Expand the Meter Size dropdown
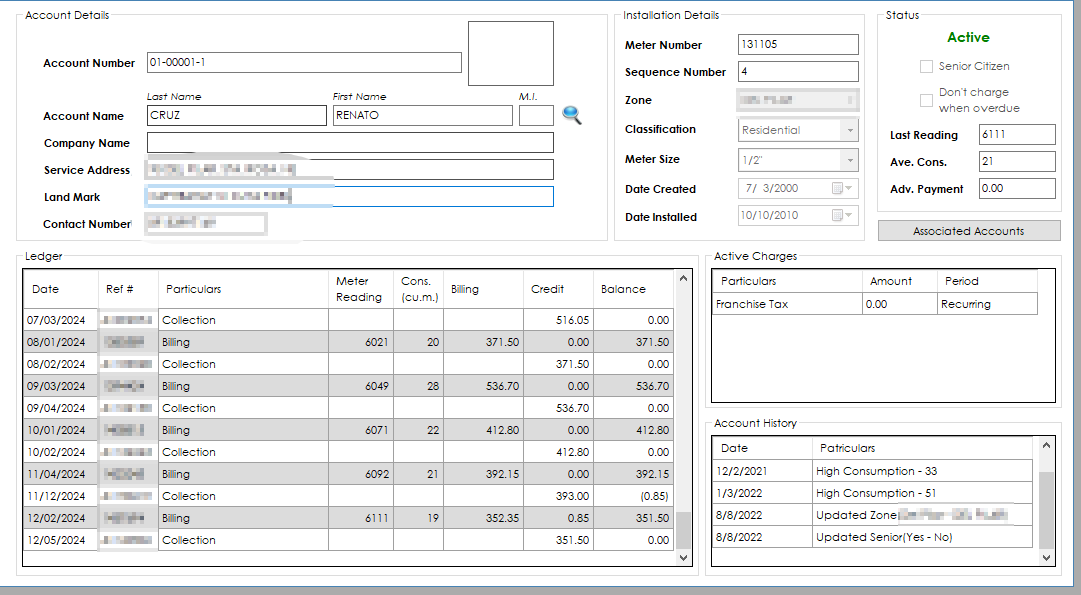Screen dimensions: 1081x595 (850, 160)
